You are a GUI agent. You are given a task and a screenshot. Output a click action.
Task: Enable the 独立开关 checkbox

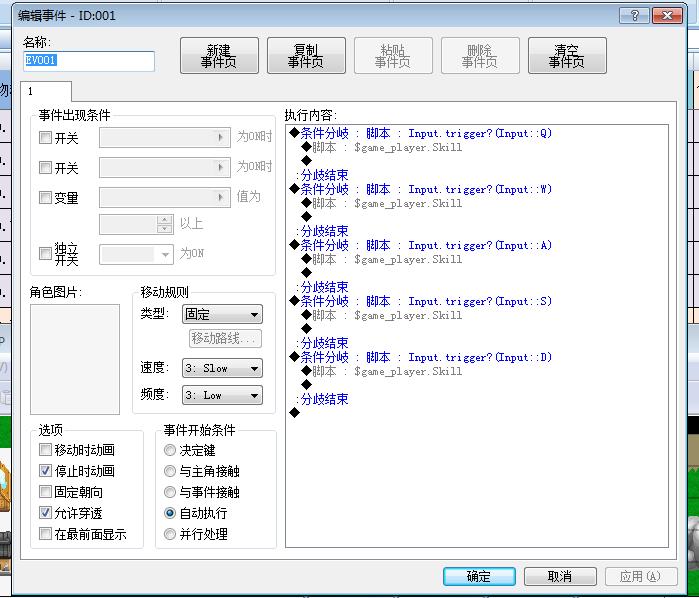[x=45, y=254]
